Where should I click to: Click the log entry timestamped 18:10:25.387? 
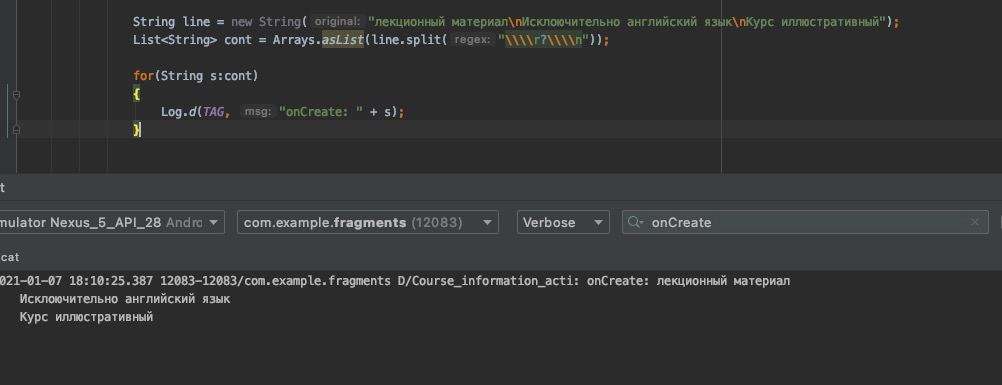(395, 281)
